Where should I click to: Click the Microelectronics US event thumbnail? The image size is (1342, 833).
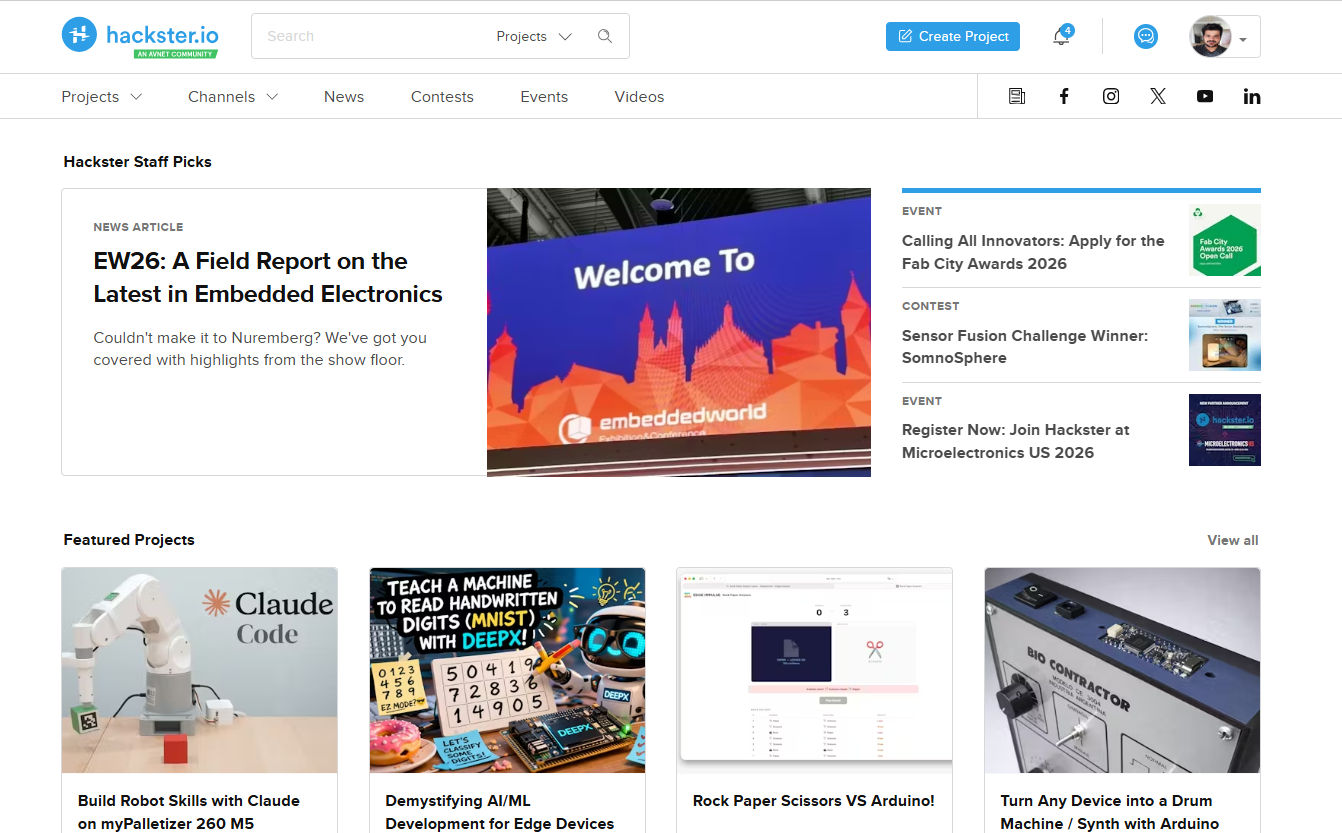1225,430
